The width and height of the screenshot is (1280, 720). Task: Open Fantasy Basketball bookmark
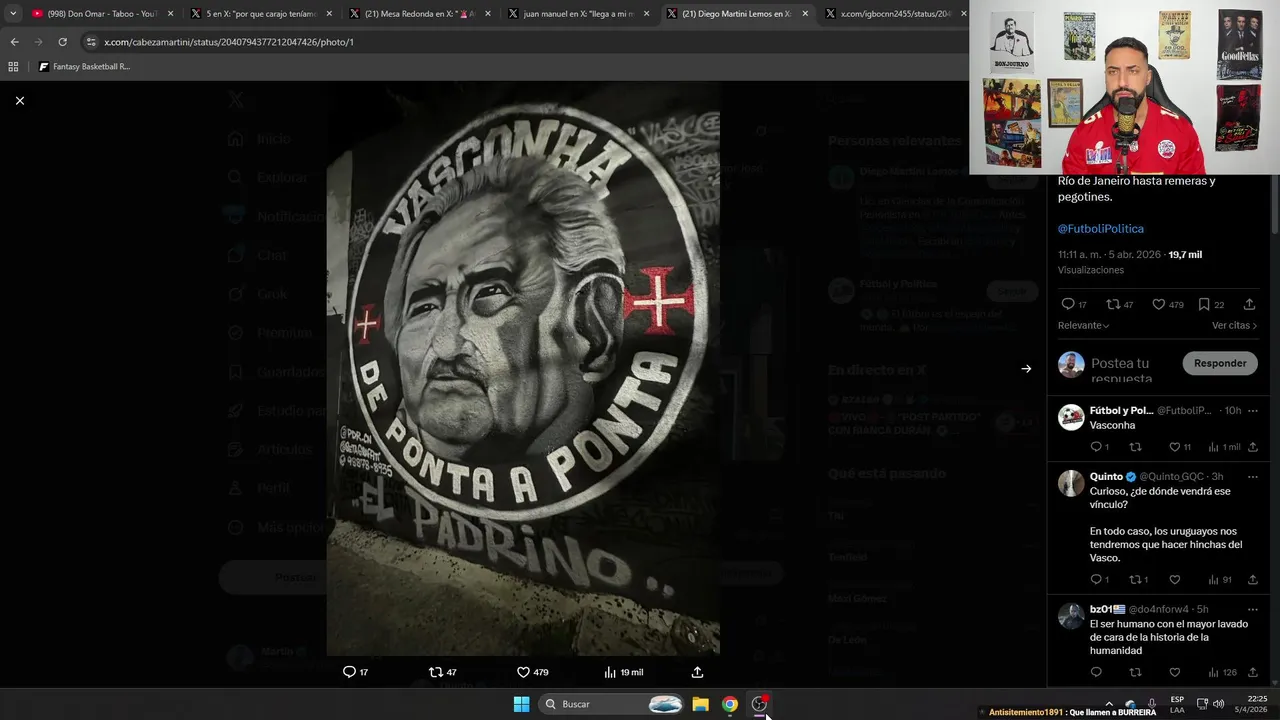point(84,67)
